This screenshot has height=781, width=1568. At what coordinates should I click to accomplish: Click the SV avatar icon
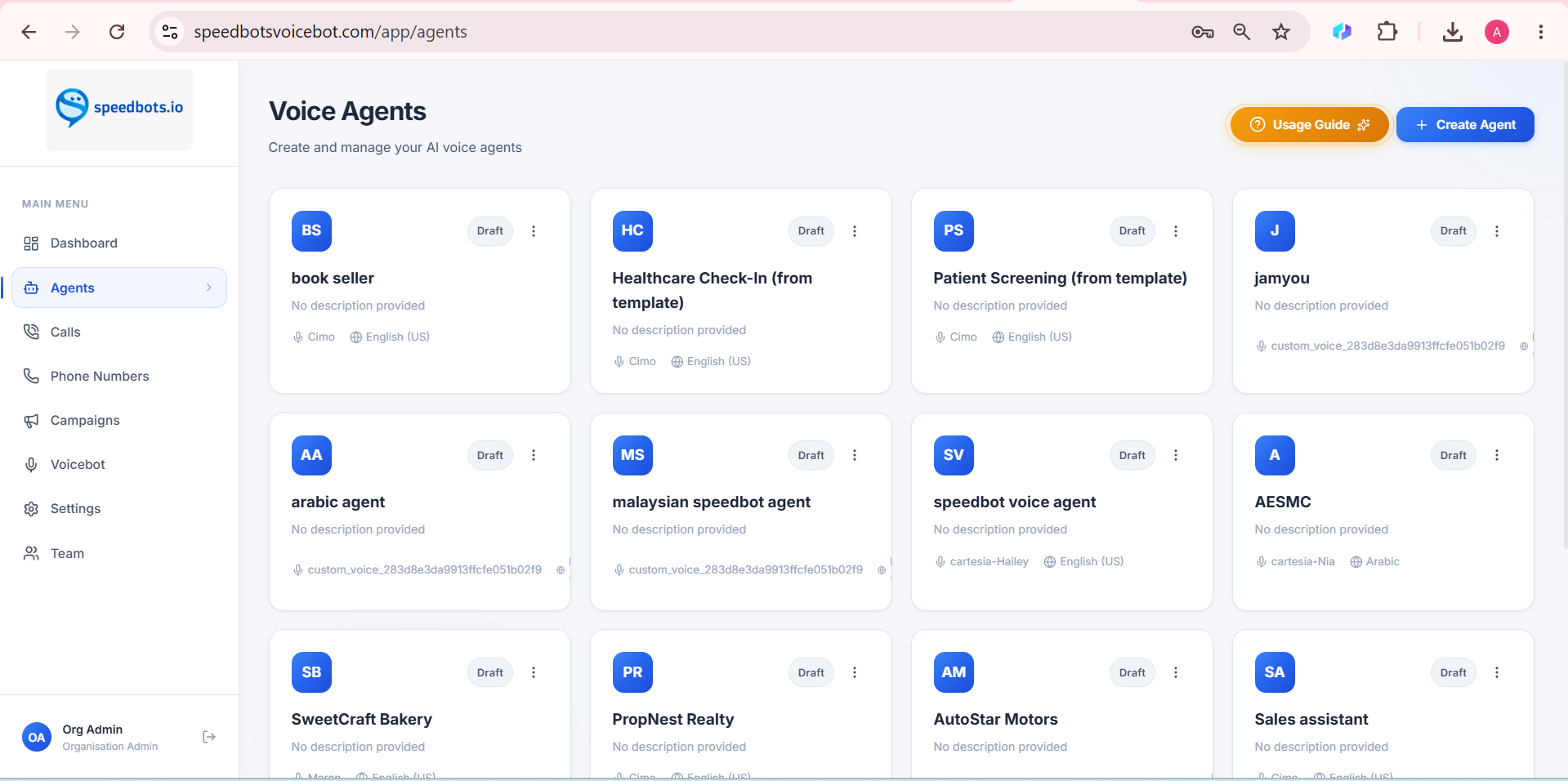(954, 455)
